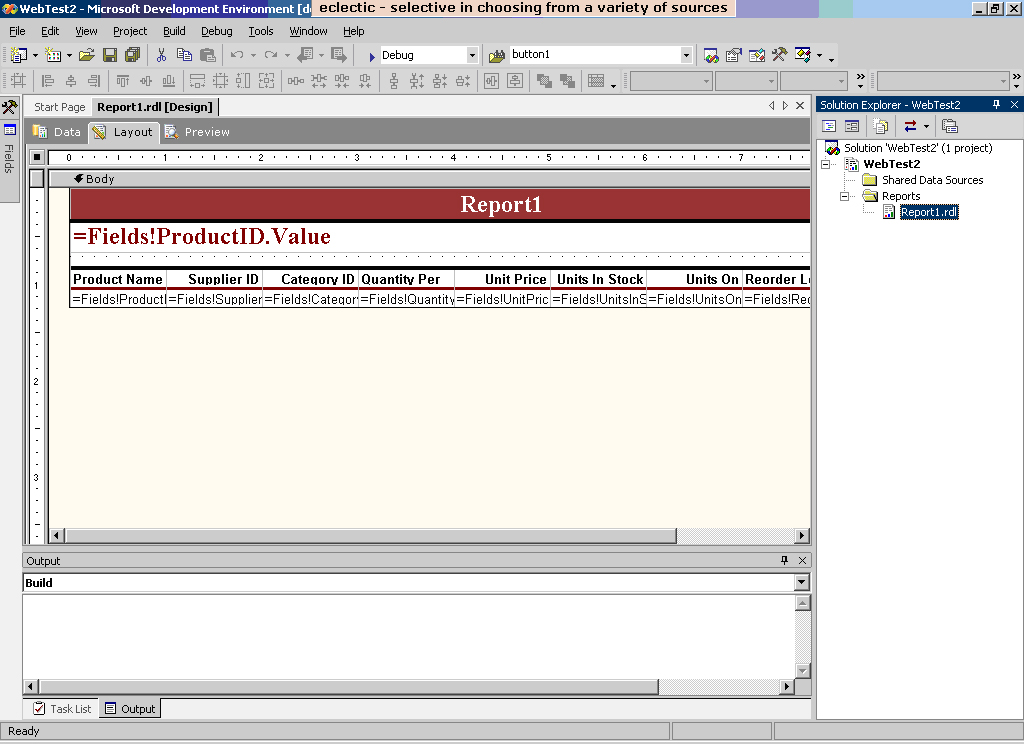Open the Properties Window toolbar icon
1024x744 pixels.
click(x=734, y=56)
